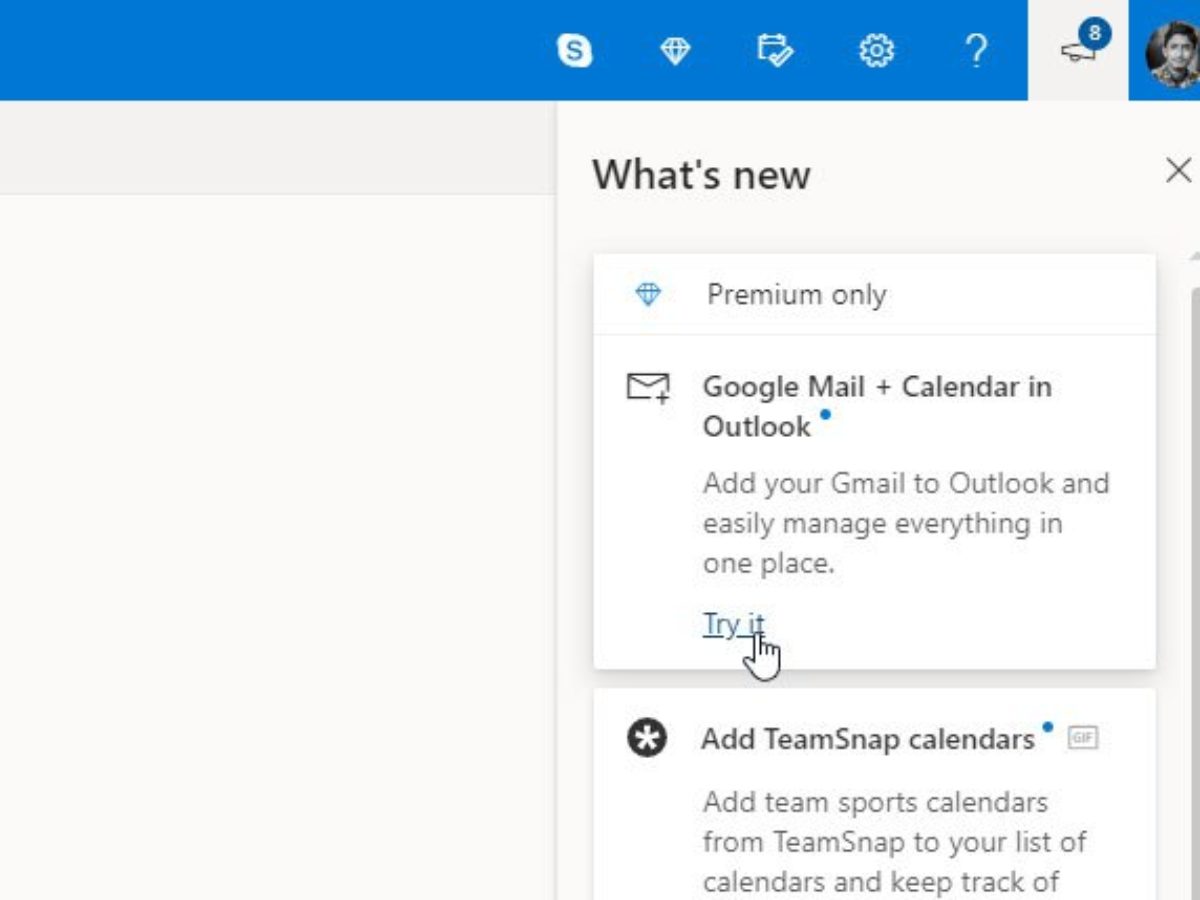Click the mail-plus envelope icon
The image size is (1200, 900).
[648, 387]
